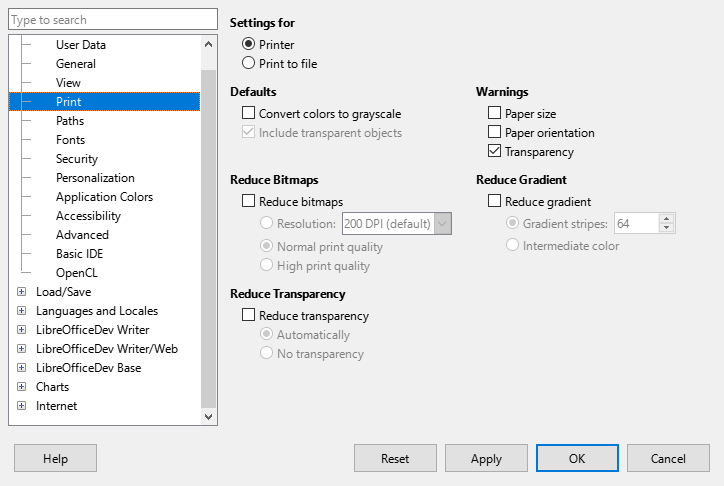Open the Resolution DPI dropdown

coord(442,224)
